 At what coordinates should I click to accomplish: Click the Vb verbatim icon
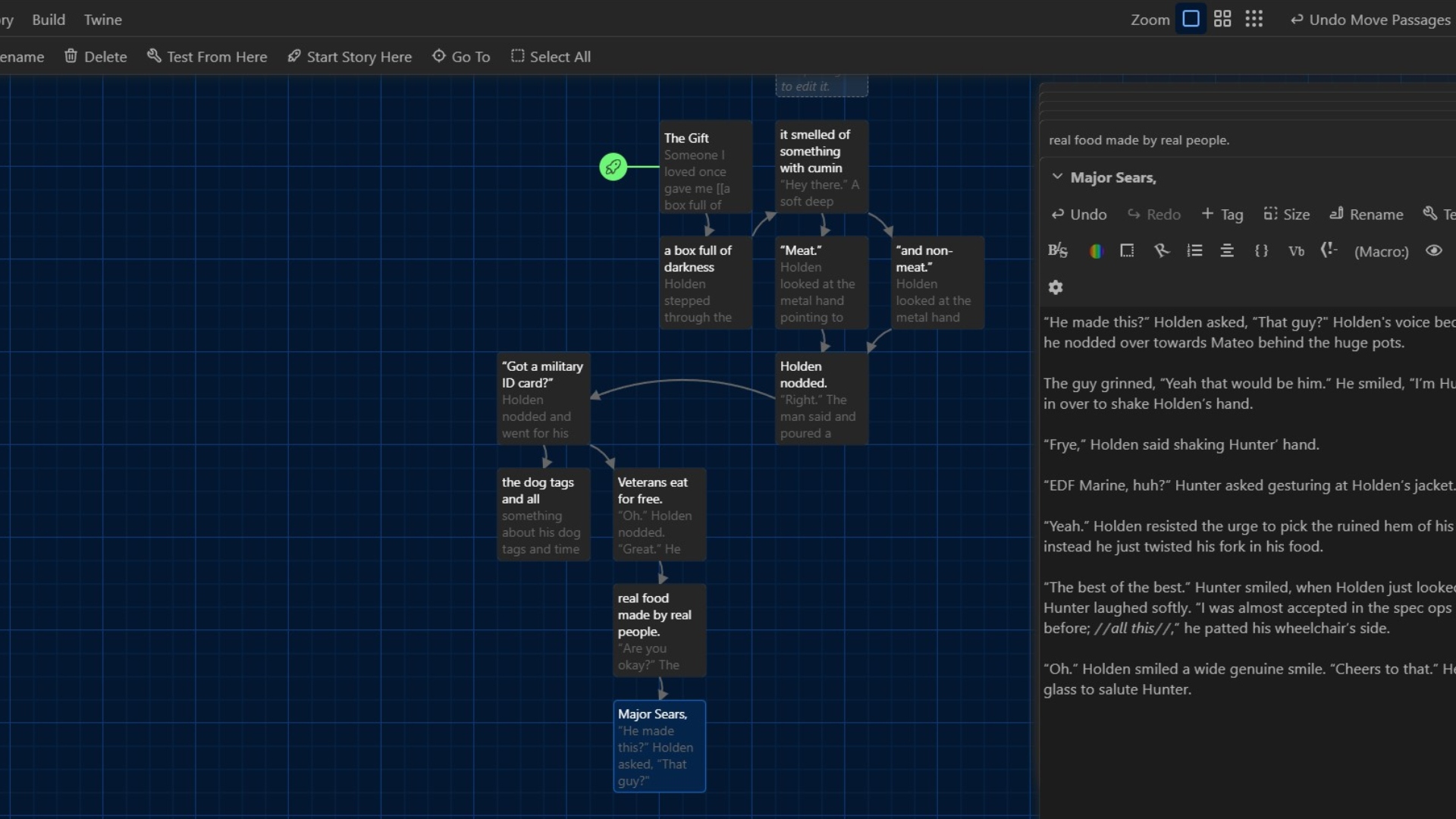coord(1296,251)
